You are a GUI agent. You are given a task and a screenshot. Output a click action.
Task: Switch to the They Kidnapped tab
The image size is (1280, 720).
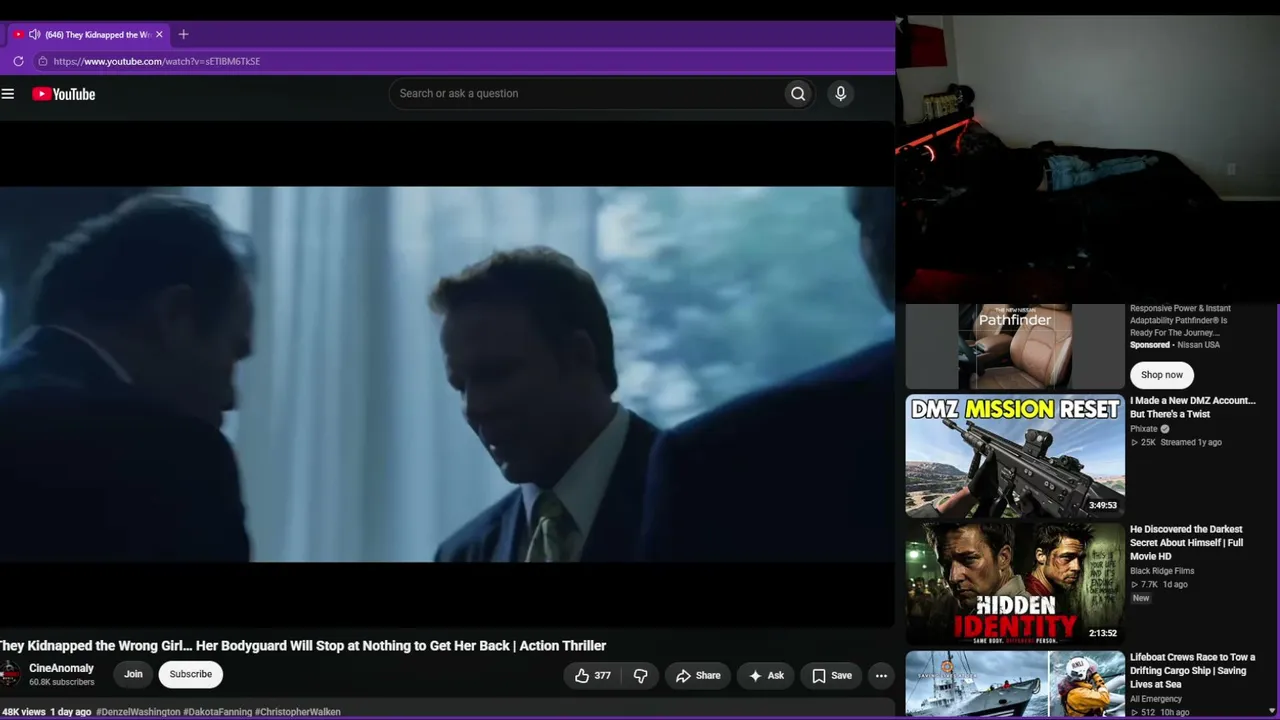coord(90,34)
